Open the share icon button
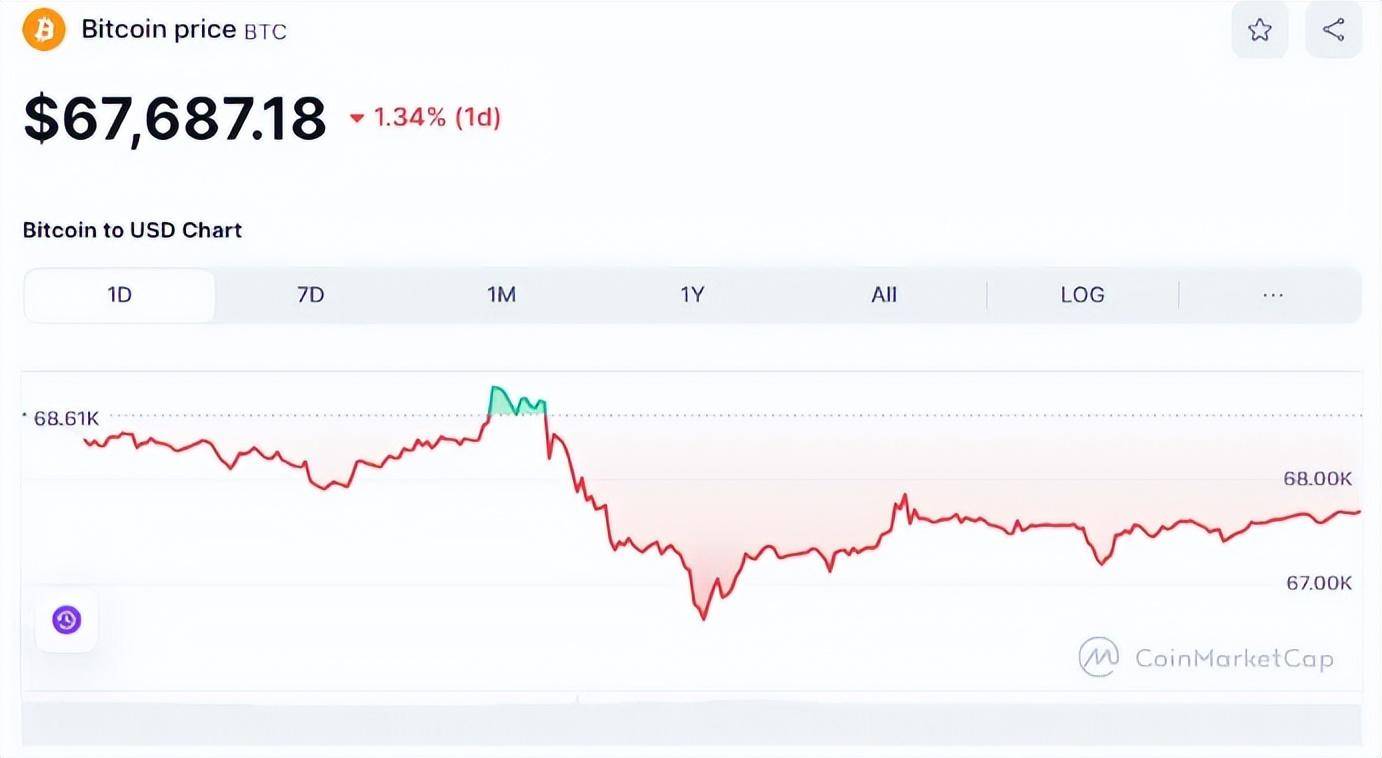Image resolution: width=1382 pixels, height=758 pixels. 1333,30
